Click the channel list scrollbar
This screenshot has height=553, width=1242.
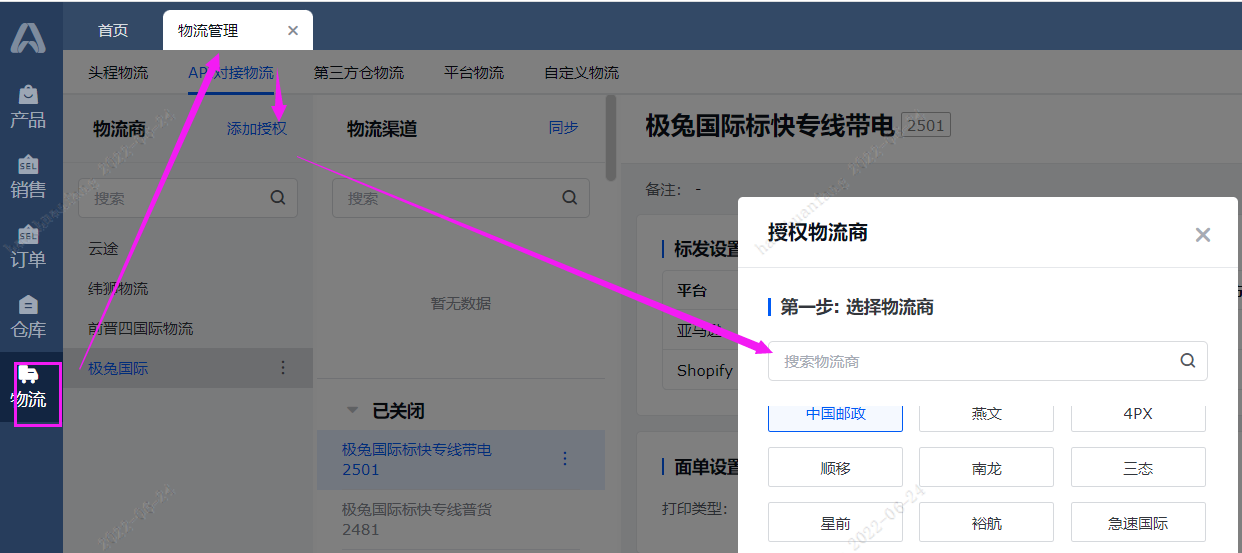coord(611,138)
